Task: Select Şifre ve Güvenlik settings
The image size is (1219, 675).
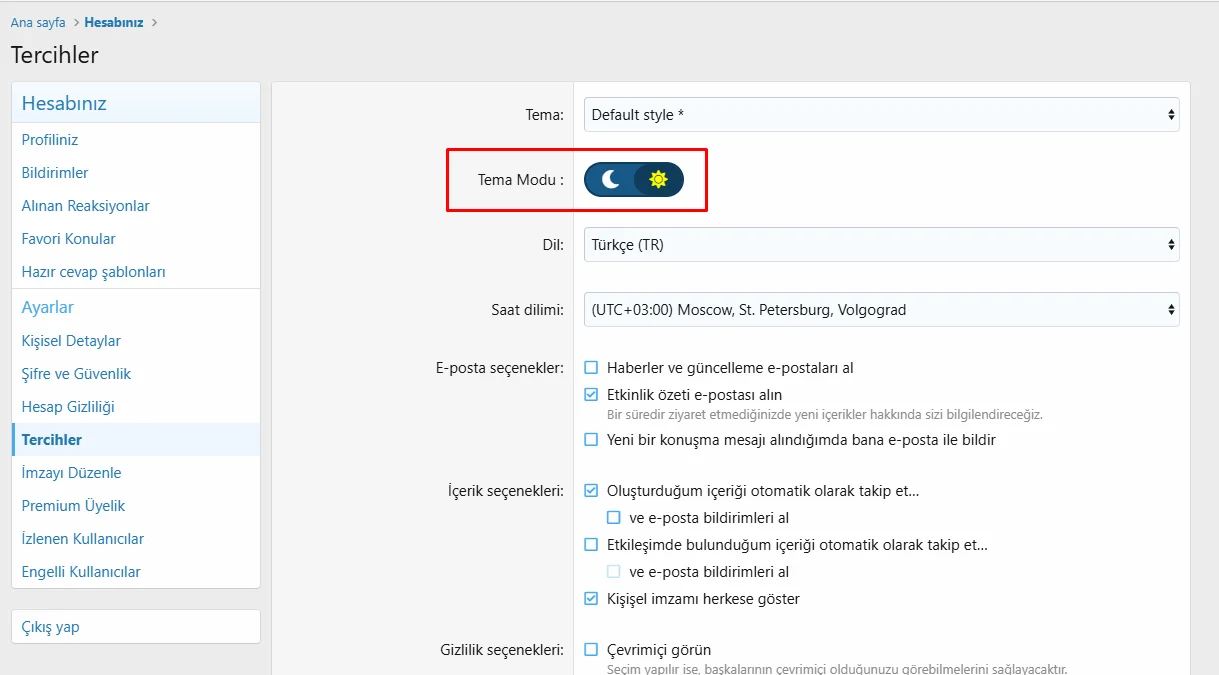Action: (x=76, y=374)
